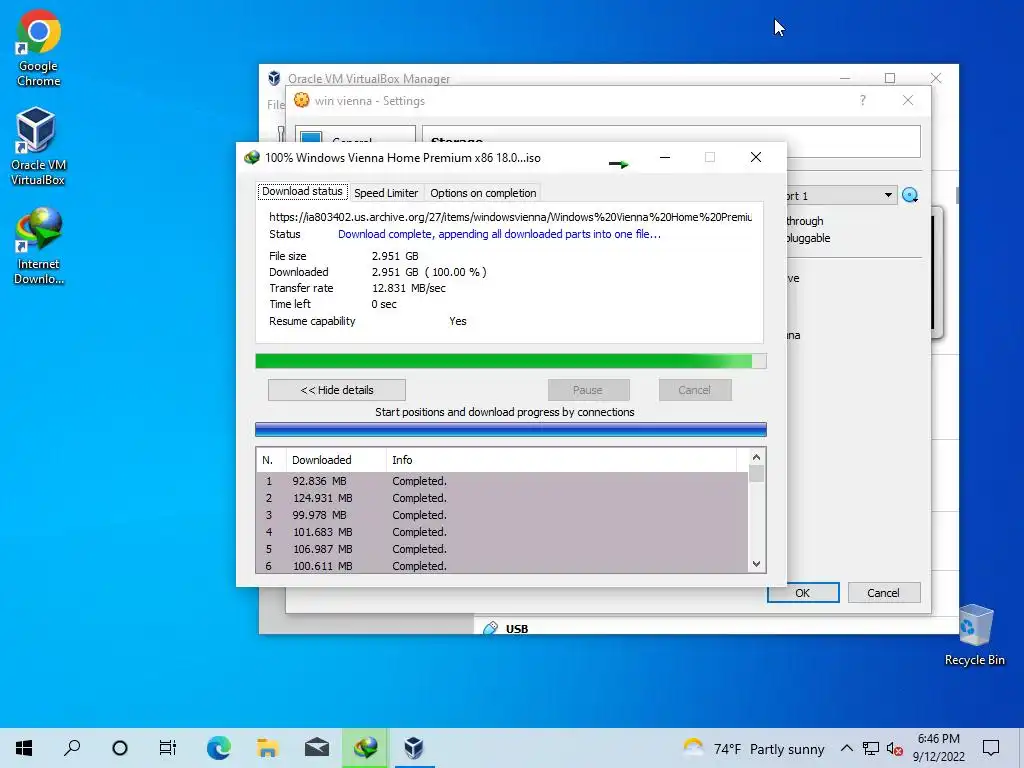
Task: Open the Recycle Bin
Action: click(x=974, y=635)
